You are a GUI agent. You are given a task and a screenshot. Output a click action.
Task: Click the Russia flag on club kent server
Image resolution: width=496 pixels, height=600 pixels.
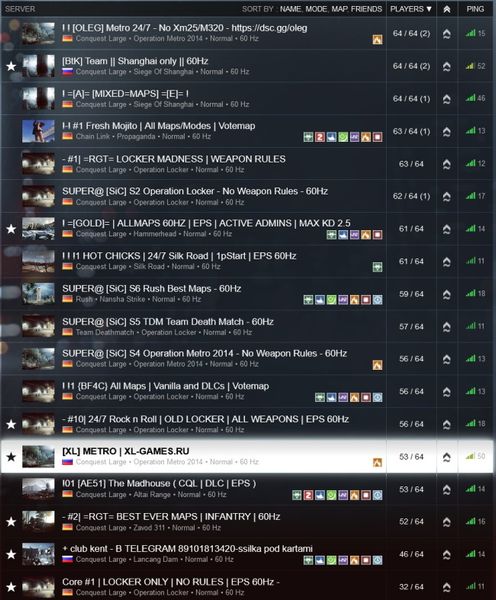coord(68,559)
